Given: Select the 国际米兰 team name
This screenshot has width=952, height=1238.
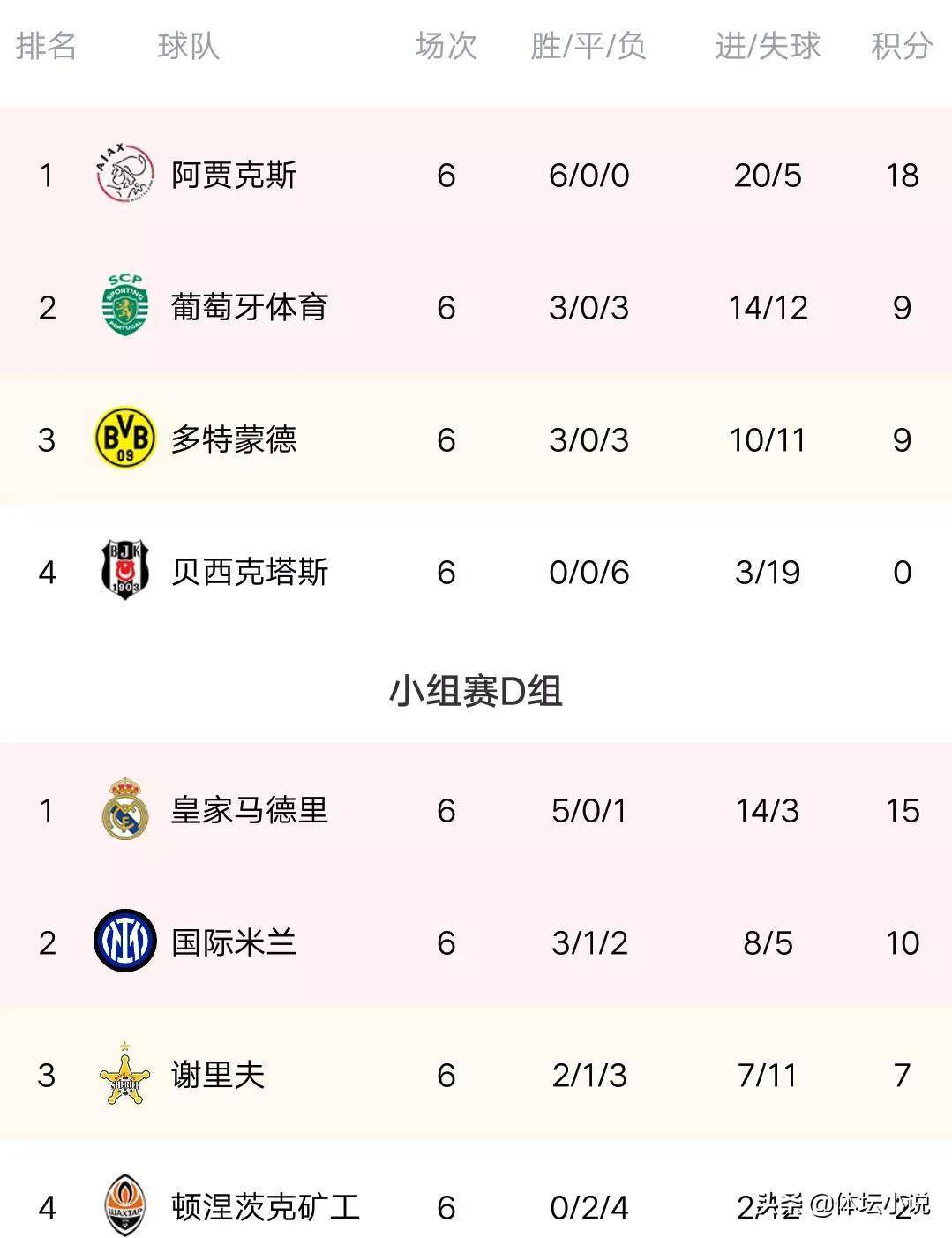Looking at the screenshot, I should (234, 942).
